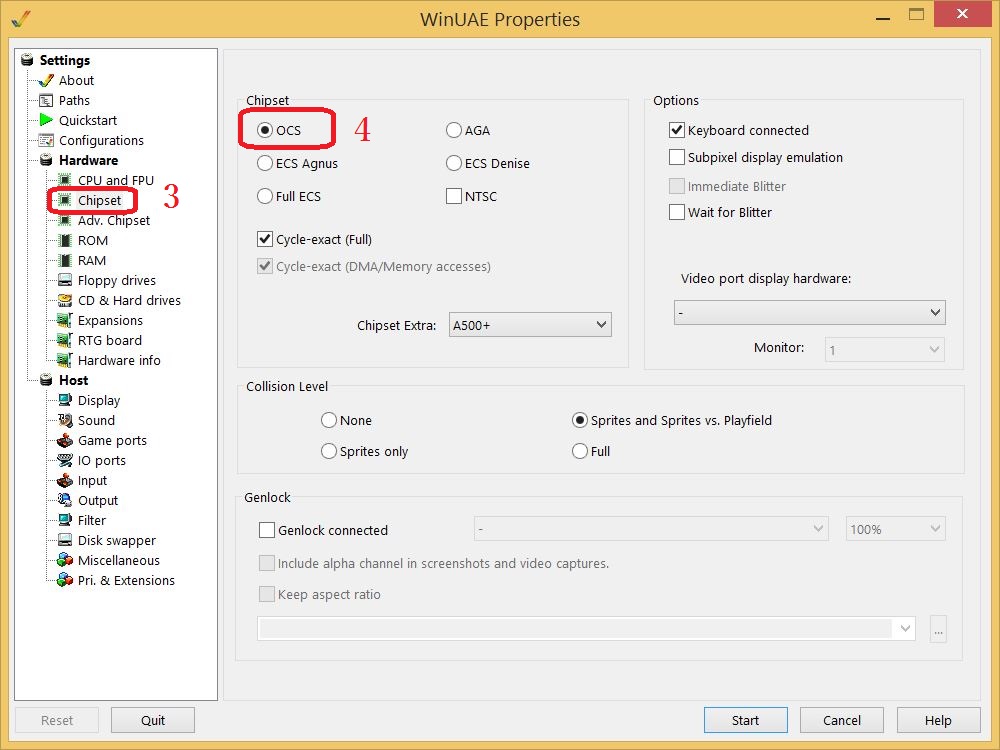Enable Wait for Blitter checkbox
Image resolution: width=1000 pixels, height=750 pixels.
(x=677, y=212)
